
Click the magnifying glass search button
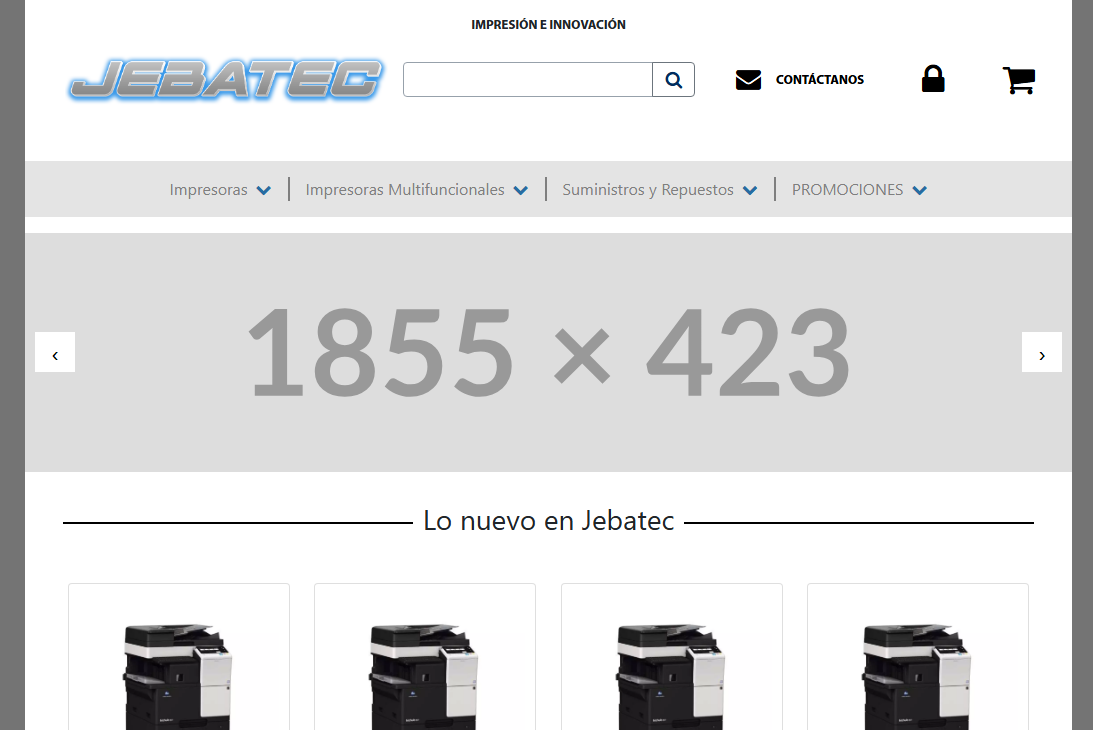(x=673, y=80)
